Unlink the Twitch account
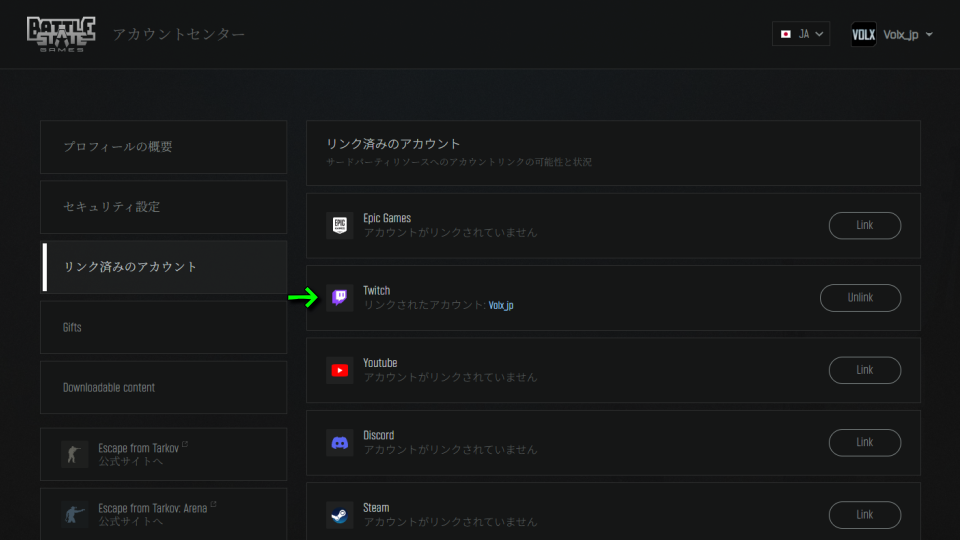960x540 pixels. (x=860, y=298)
